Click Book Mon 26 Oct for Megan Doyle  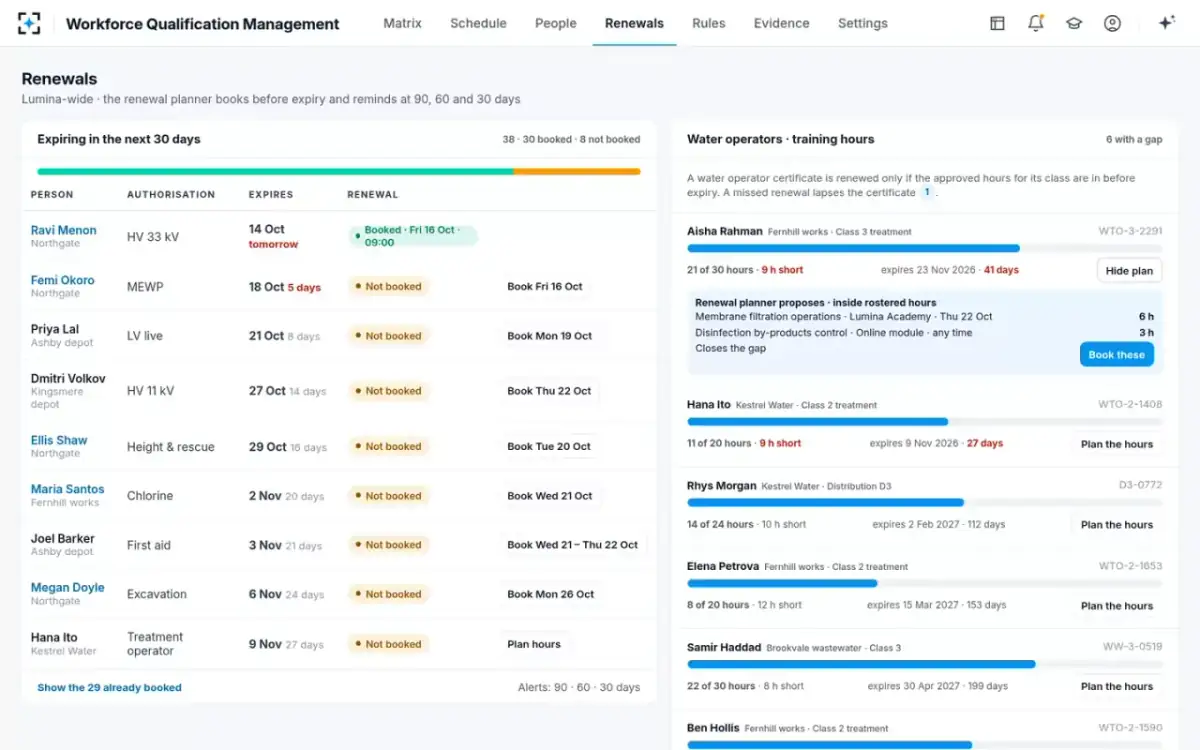coord(551,594)
